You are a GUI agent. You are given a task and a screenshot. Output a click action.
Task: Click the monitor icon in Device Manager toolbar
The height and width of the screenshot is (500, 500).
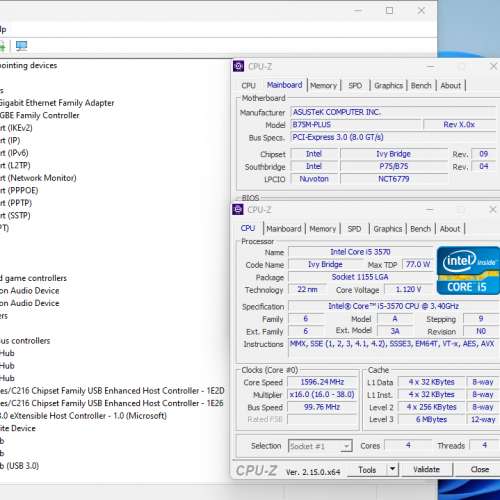point(21,46)
